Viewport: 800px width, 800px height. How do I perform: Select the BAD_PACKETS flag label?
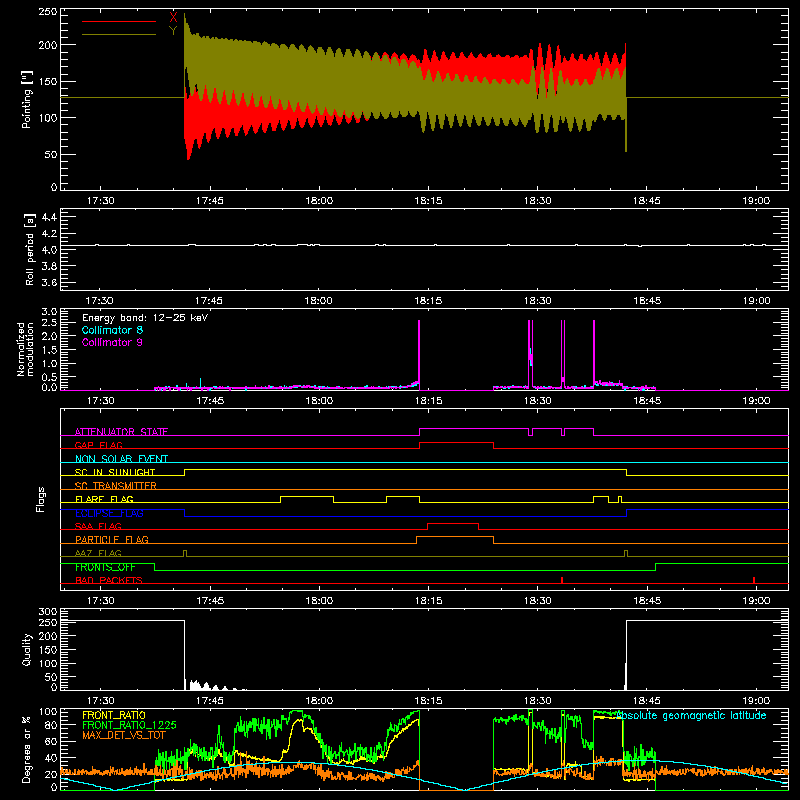coord(109,580)
